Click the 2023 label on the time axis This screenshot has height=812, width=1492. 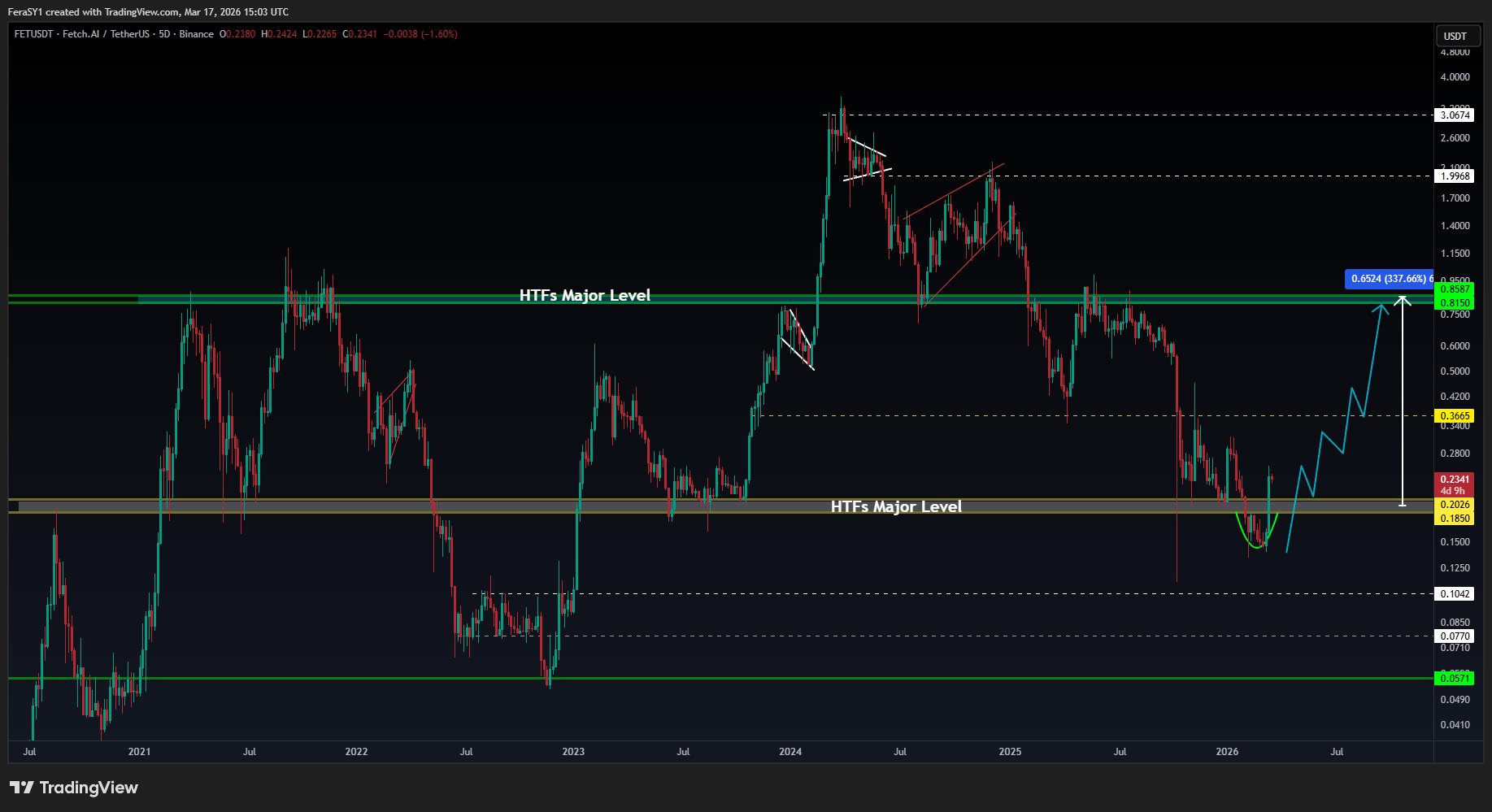click(x=573, y=752)
